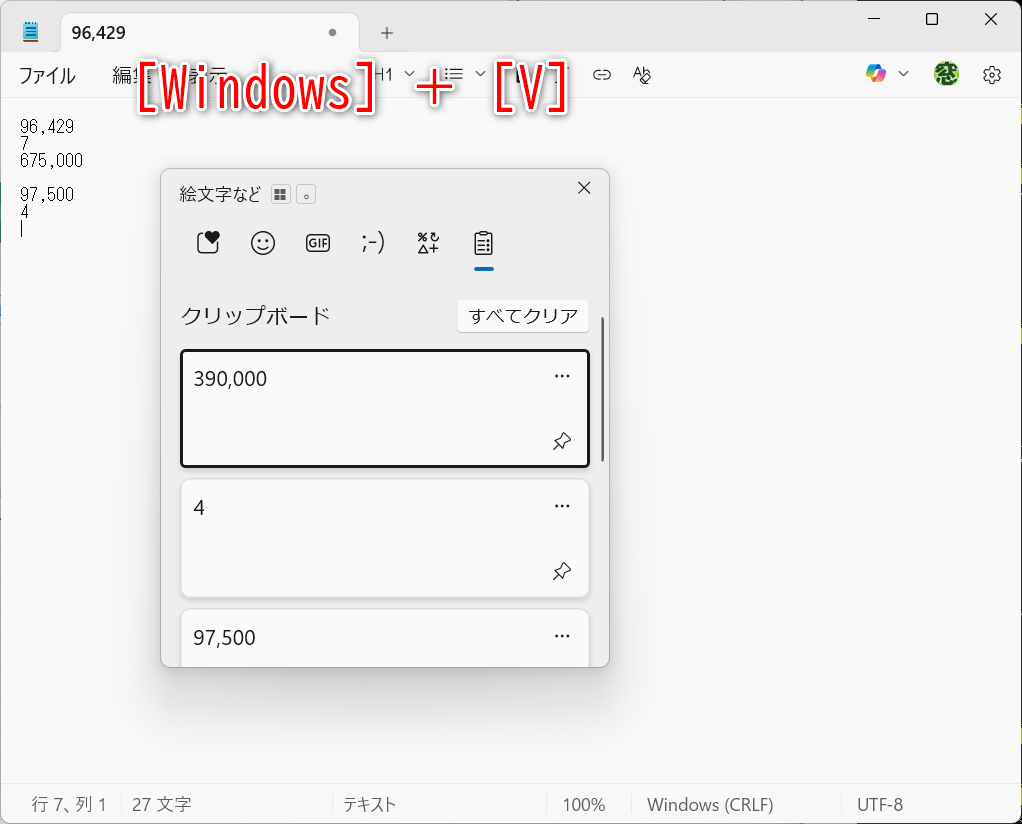The width and height of the screenshot is (1022, 824).
Task: Toggle the grid layout view next to 絵文字など
Action: (280, 193)
